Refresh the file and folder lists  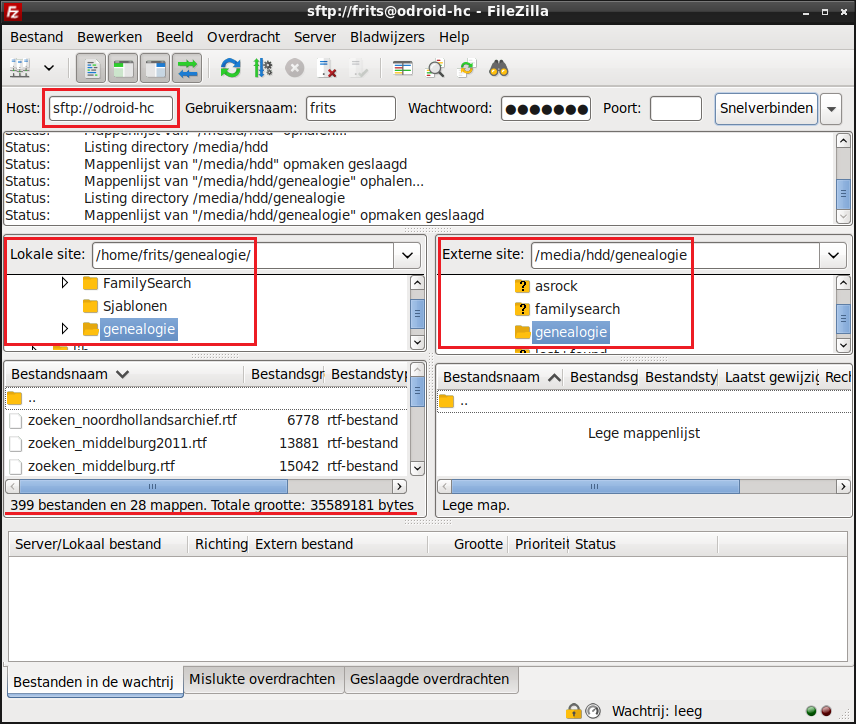[x=230, y=69]
